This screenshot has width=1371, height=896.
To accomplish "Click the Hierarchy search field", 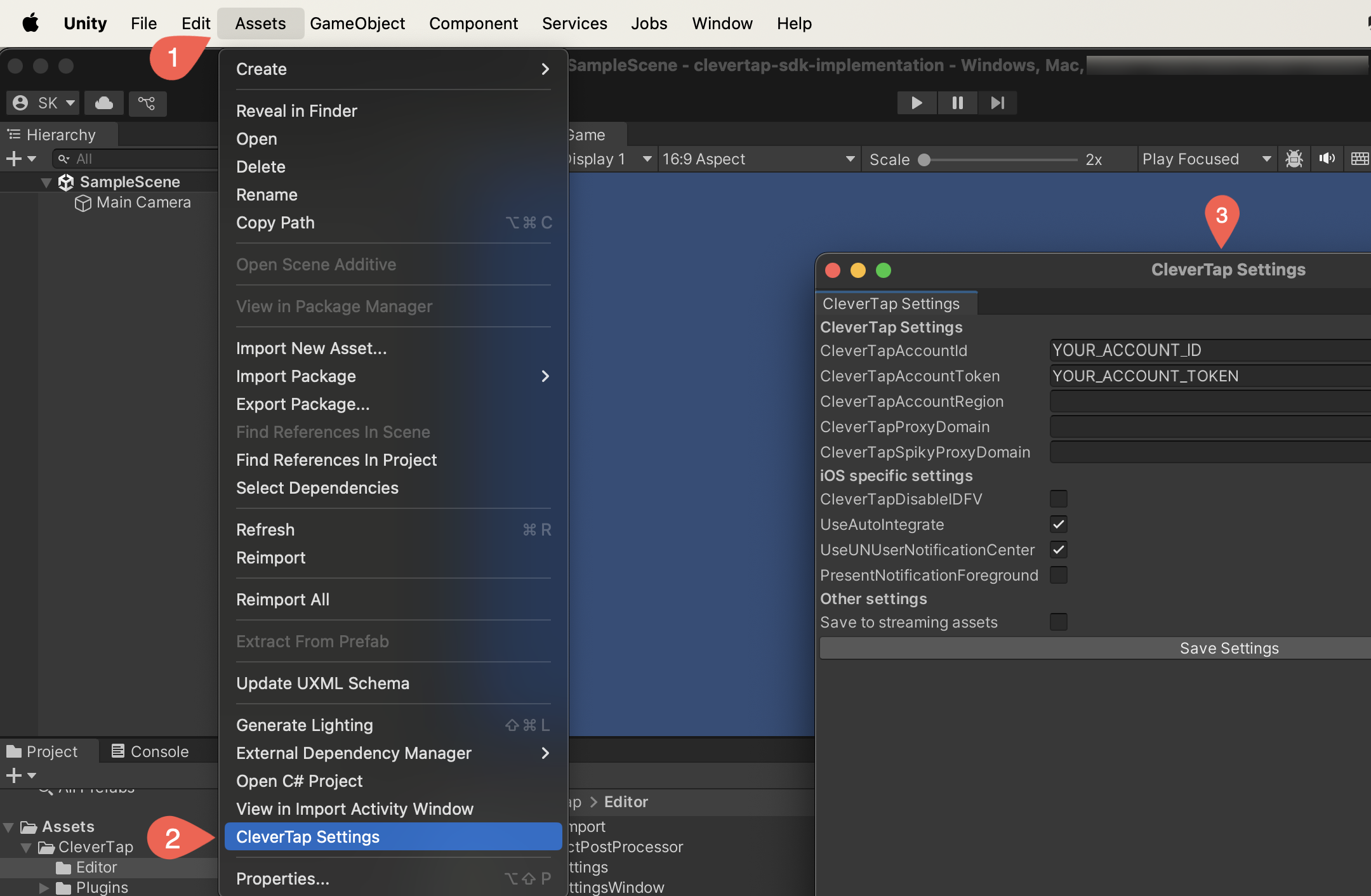I will (136, 159).
